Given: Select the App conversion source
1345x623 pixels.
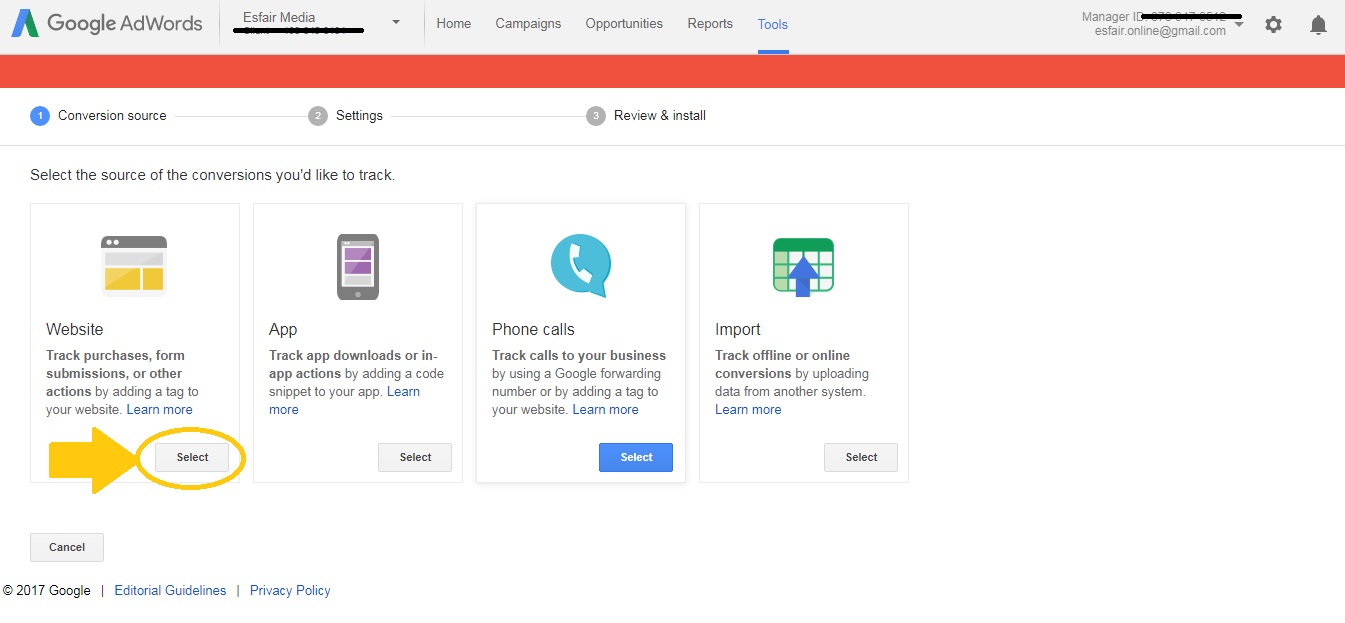Looking at the screenshot, I should 415,457.
